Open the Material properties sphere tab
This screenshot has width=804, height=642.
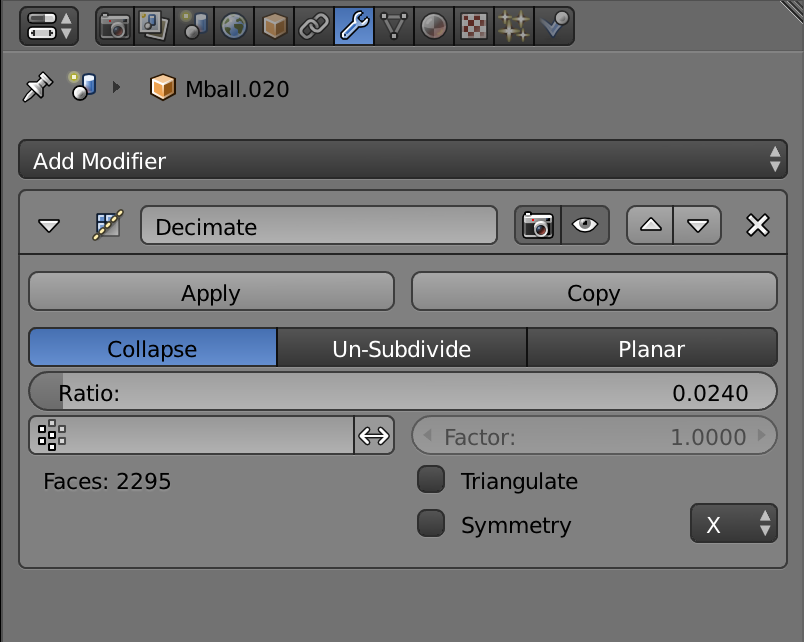(433, 26)
